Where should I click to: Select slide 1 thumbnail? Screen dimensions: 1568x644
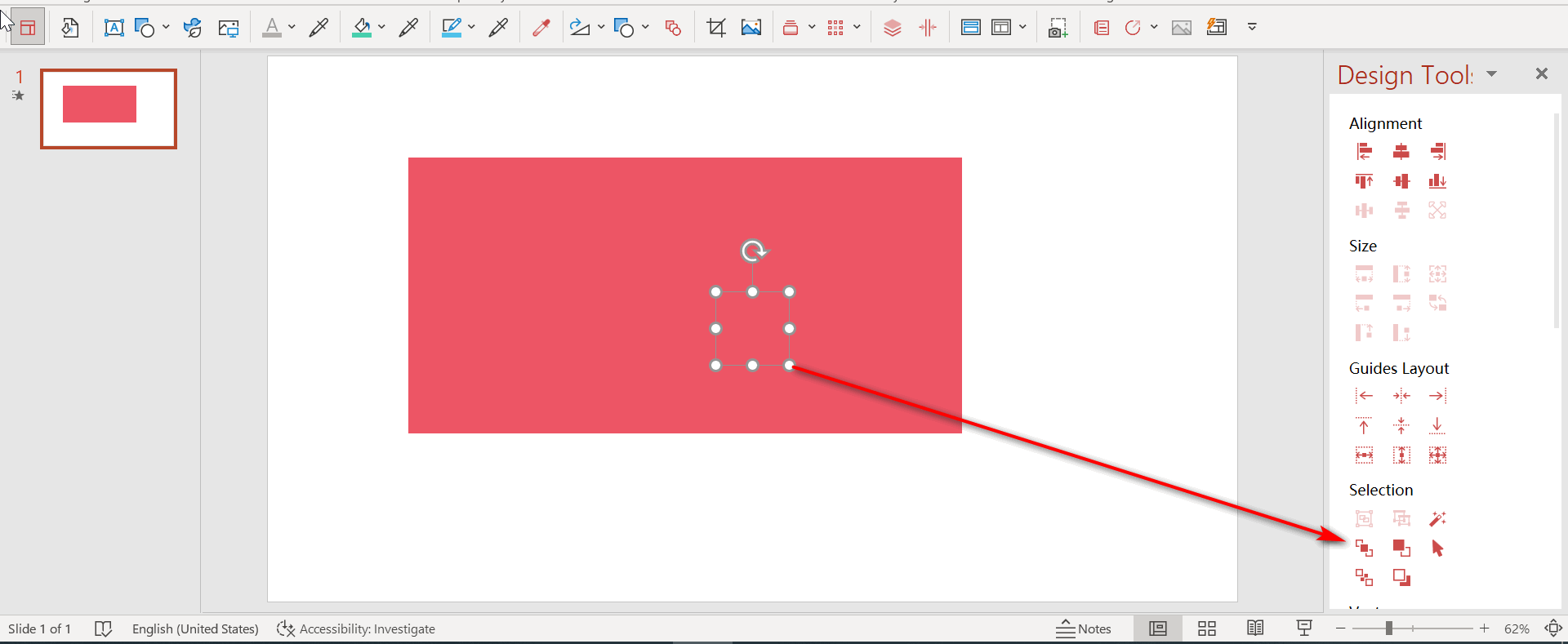point(109,109)
